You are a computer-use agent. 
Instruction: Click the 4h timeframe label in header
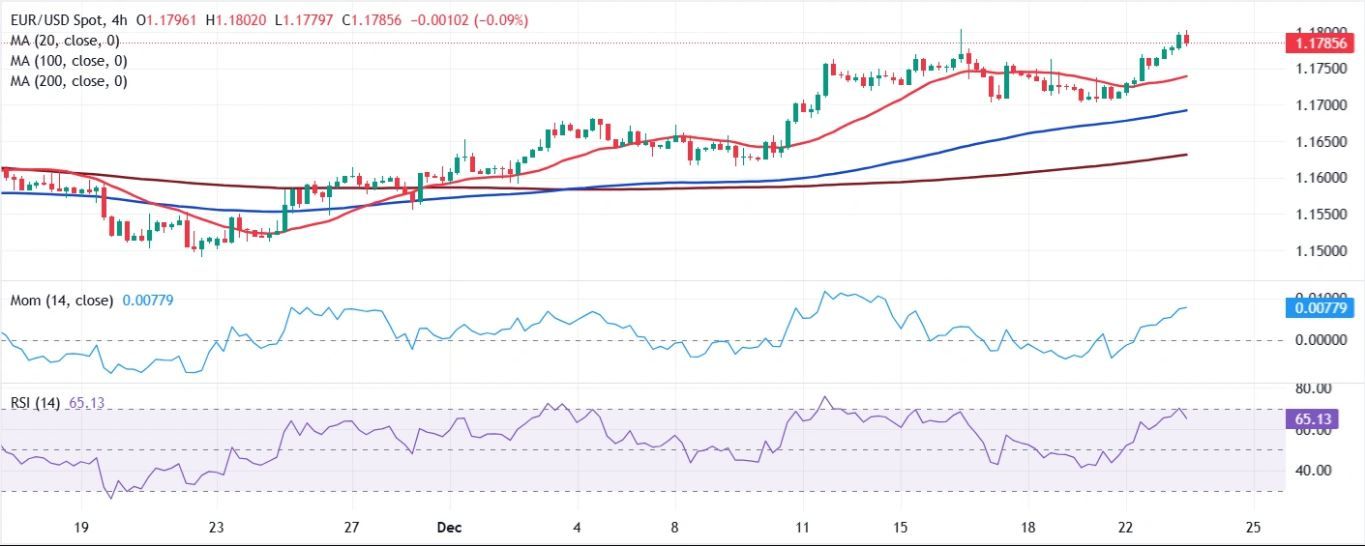tap(120, 21)
